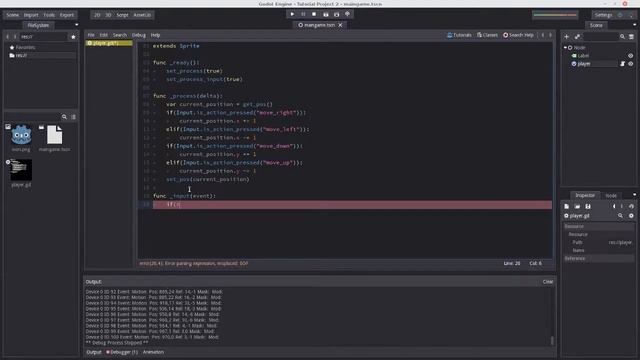This screenshot has height=360, width=640.
Task: Click the Play custom scene icon
Action: [336, 14]
